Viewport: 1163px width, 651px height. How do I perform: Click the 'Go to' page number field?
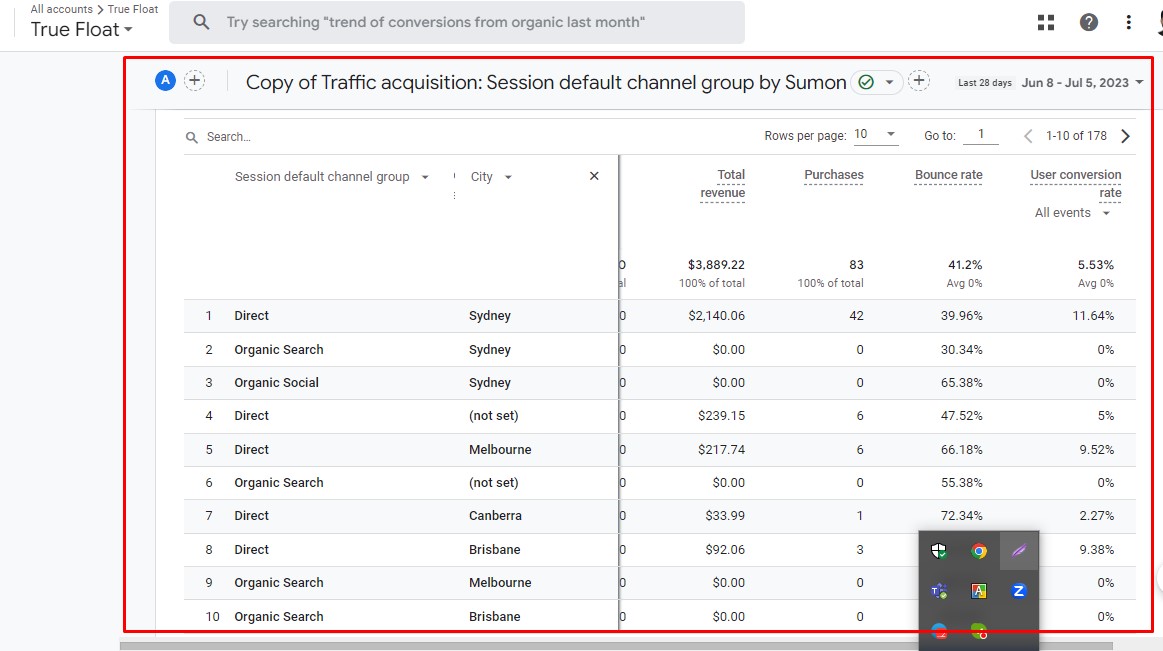tap(981, 134)
